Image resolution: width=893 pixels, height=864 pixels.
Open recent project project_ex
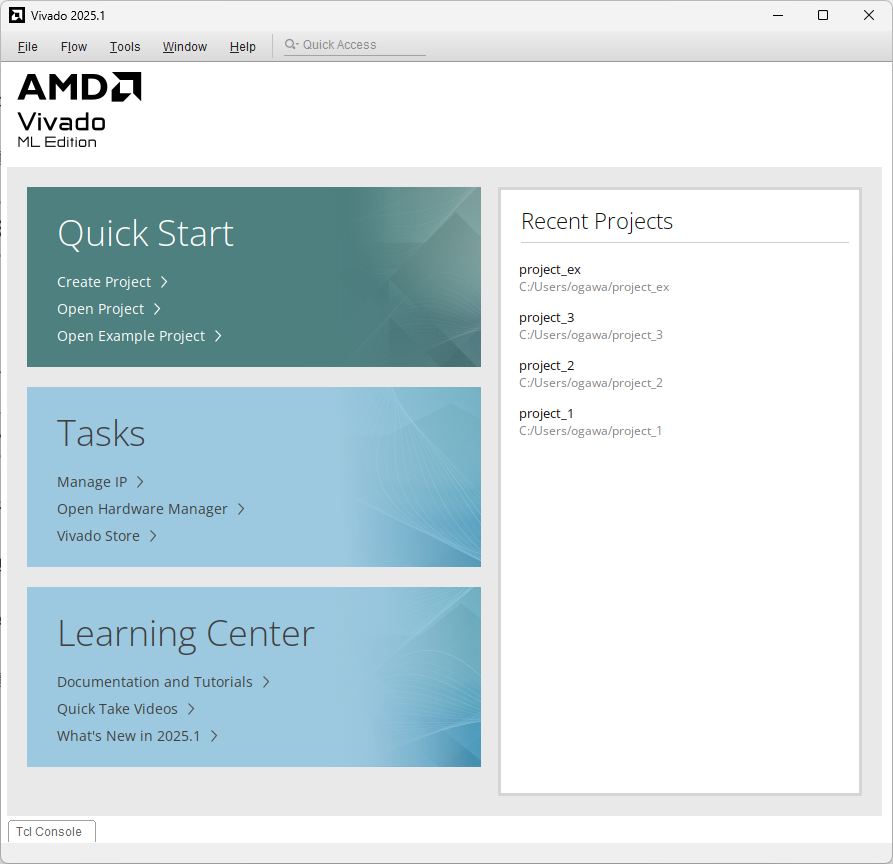coord(550,270)
